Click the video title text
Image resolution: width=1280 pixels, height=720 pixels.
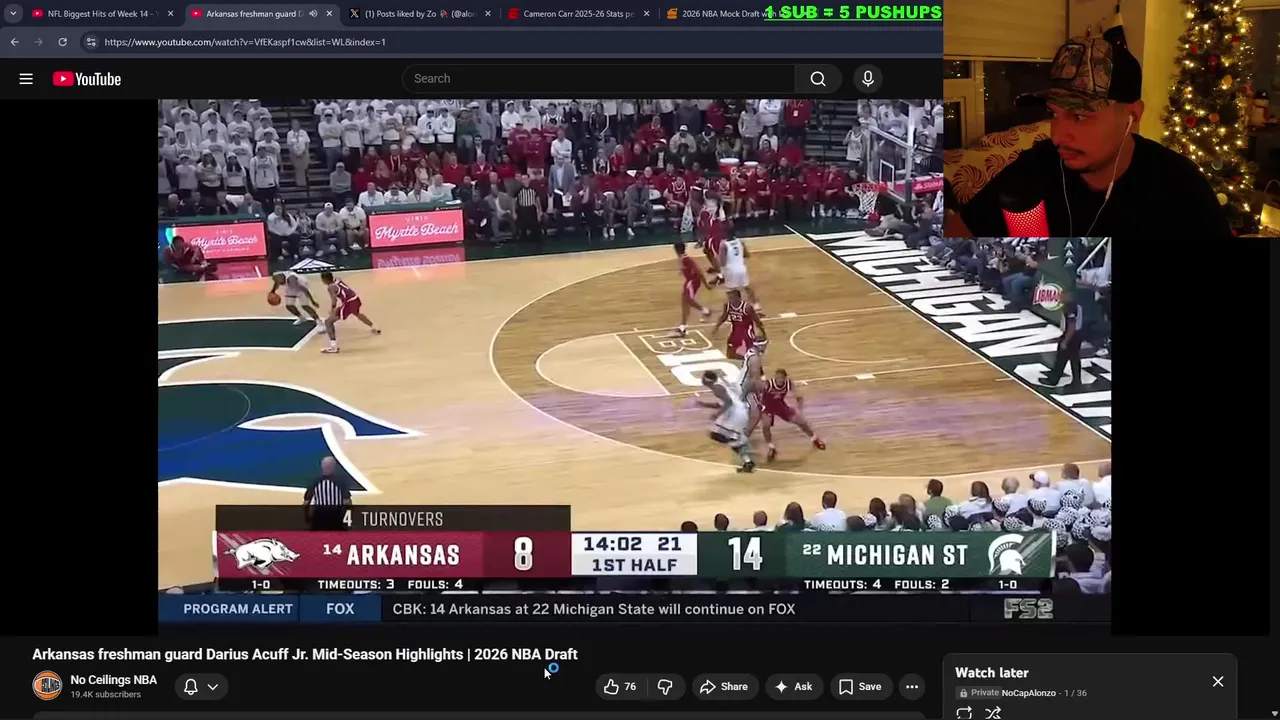point(305,655)
